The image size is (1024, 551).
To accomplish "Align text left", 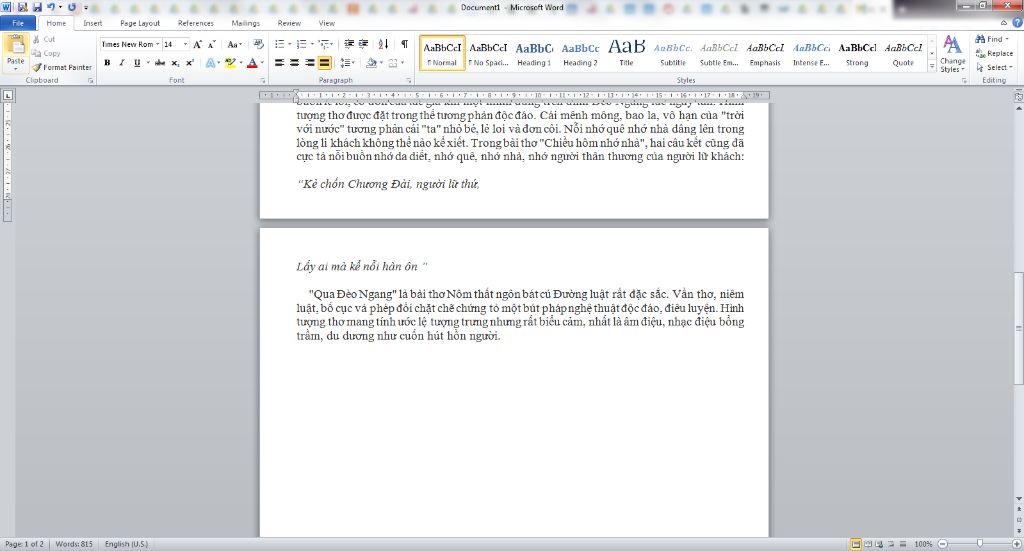I will tap(280, 63).
